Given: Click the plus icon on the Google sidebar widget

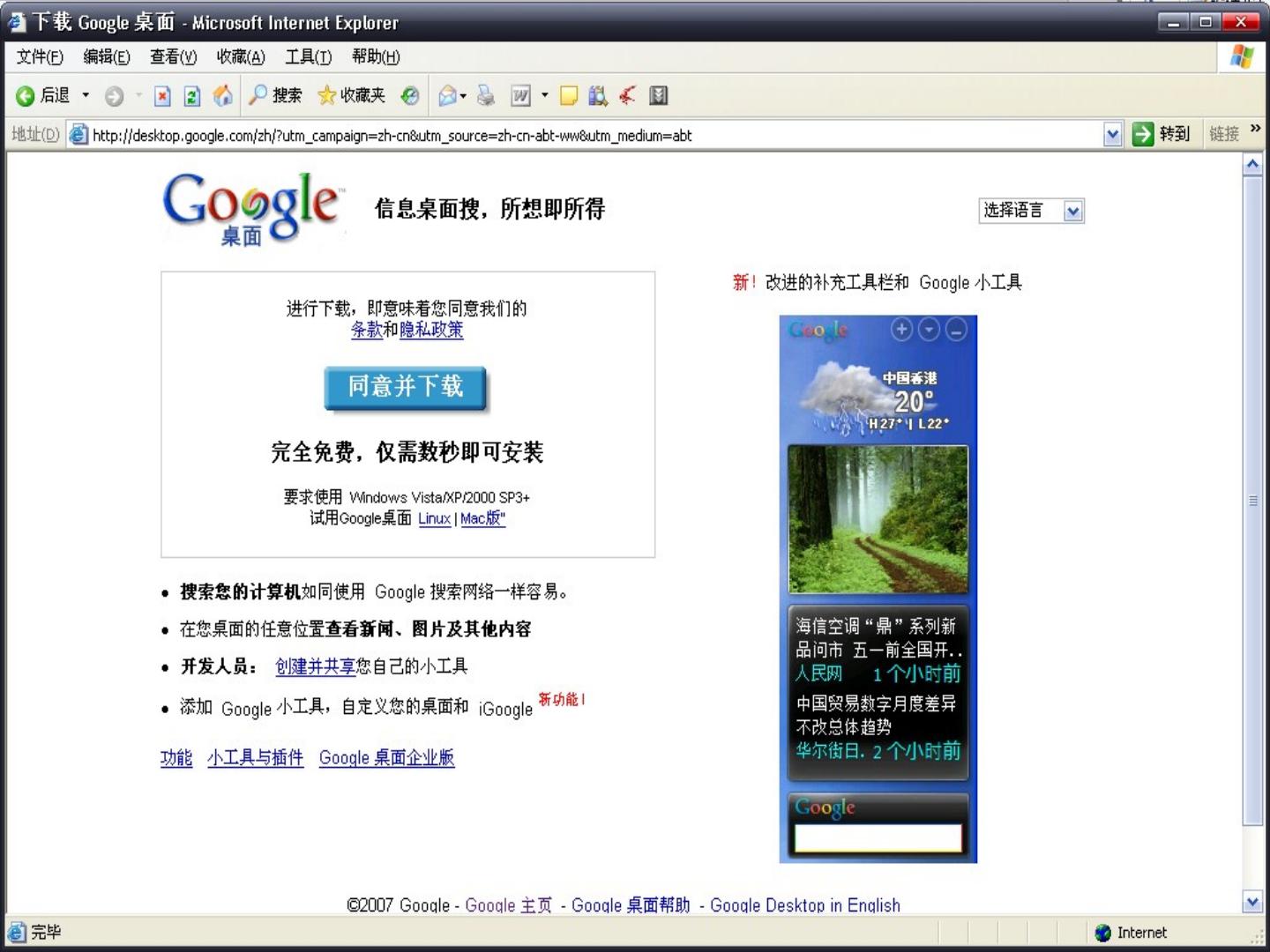Looking at the screenshot, I should tap(901, 330).
